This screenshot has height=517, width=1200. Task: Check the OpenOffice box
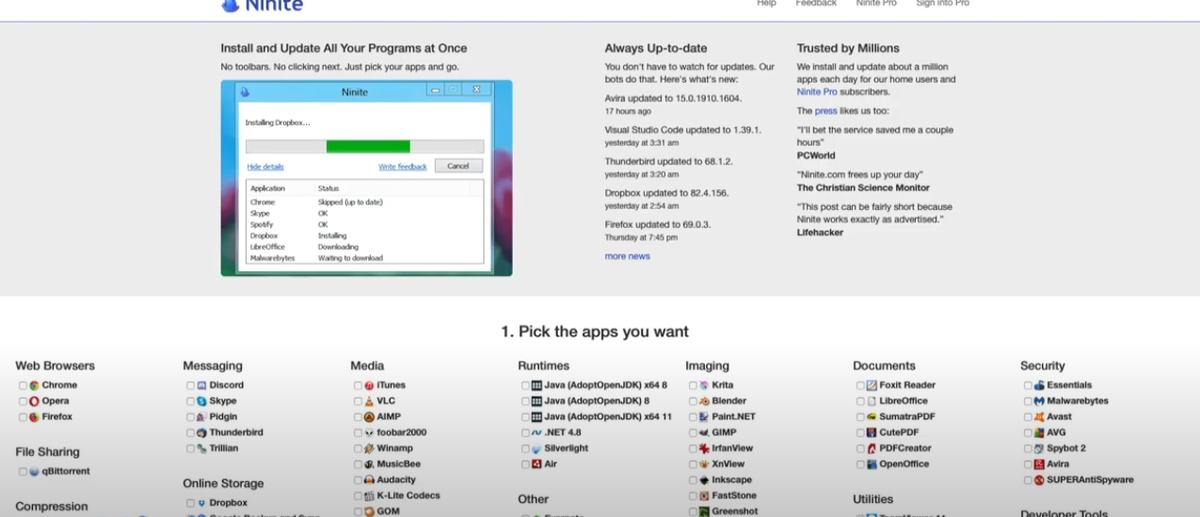[860, 465]
